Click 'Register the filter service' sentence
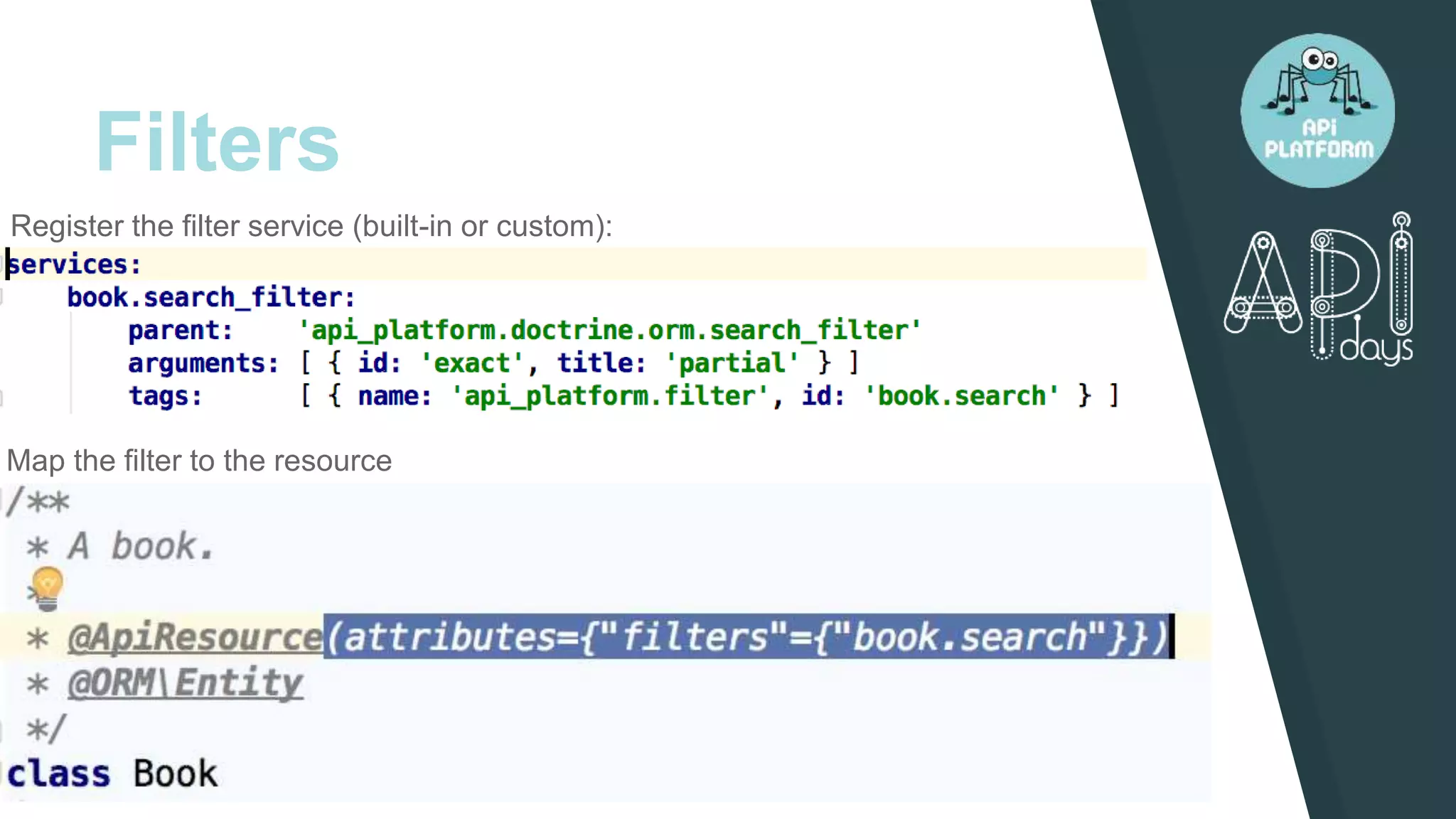This screenshot has width=1456, height=819. (311, 226)
